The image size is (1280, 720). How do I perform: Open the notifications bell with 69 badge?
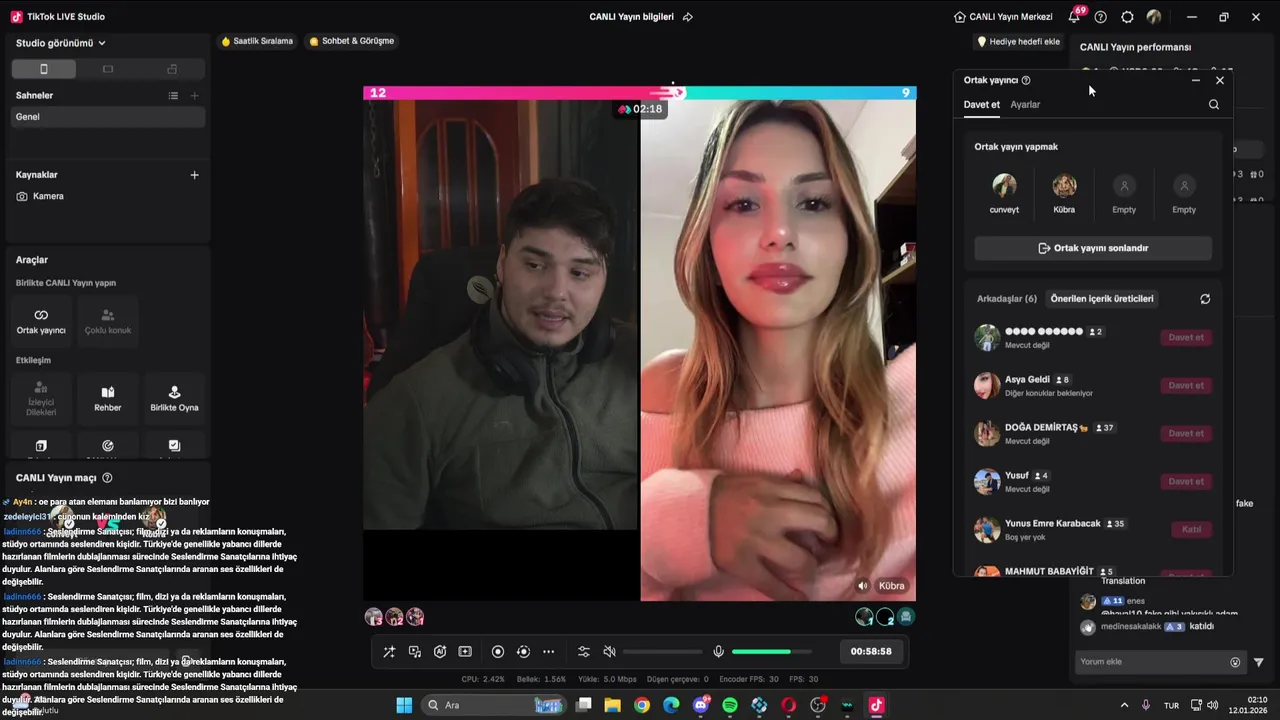coord(1075,16)
